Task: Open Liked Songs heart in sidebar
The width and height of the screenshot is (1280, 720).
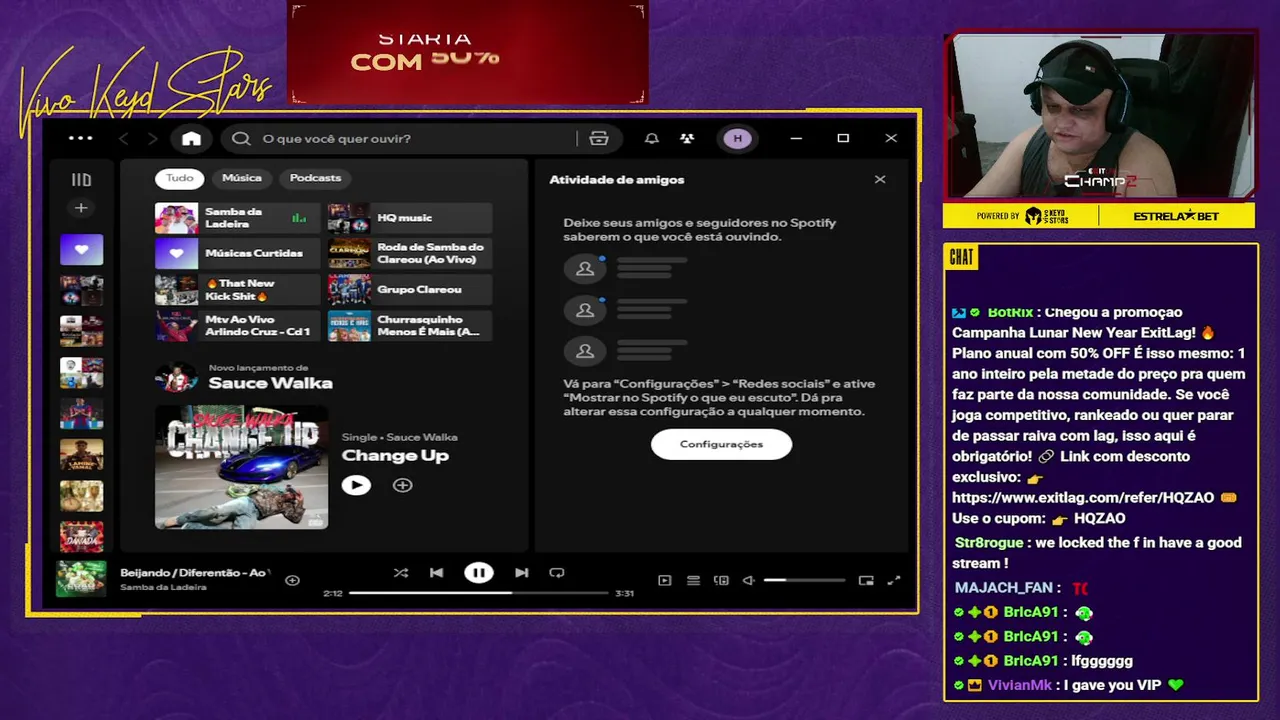Action: (x=81, y=249)
